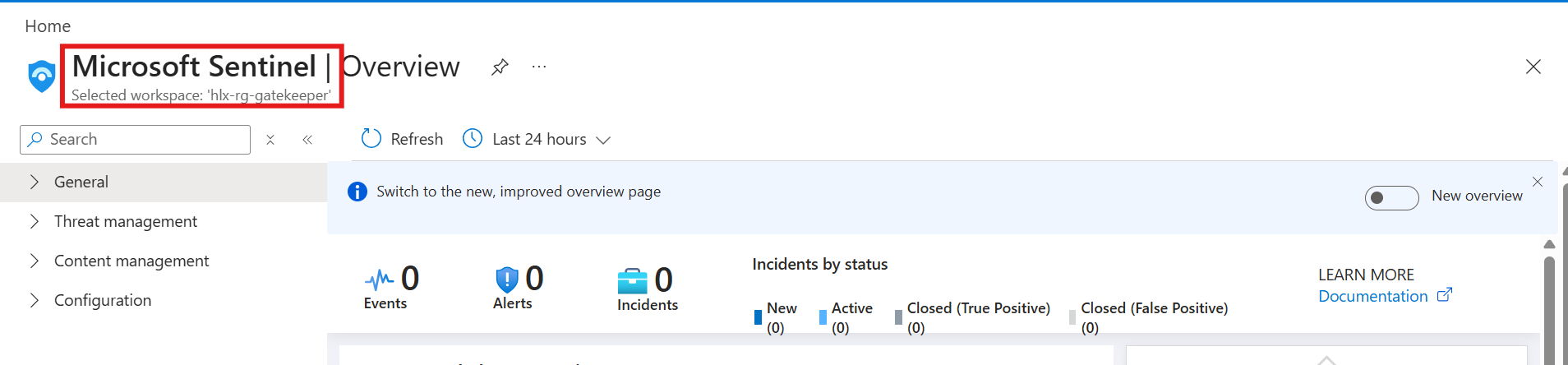Image resolution: width=1568 pixels, height=365 pixels.
Task: Click the clock icon beside time range
Action: pyautogui.click(x=473, y=138)
